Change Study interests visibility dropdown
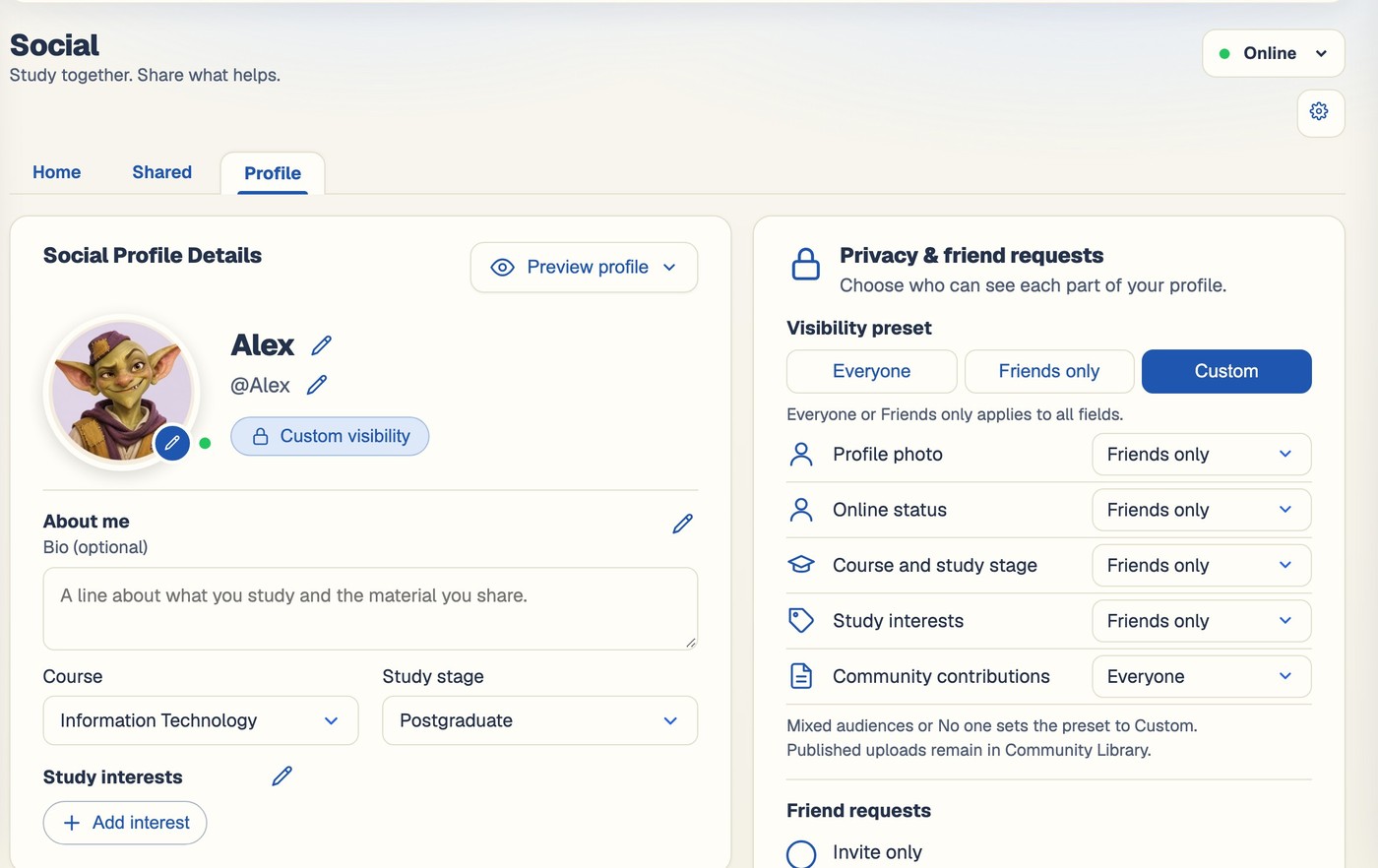The height and width of the screenshot is (868, 1378). (x=1202, y=621)
